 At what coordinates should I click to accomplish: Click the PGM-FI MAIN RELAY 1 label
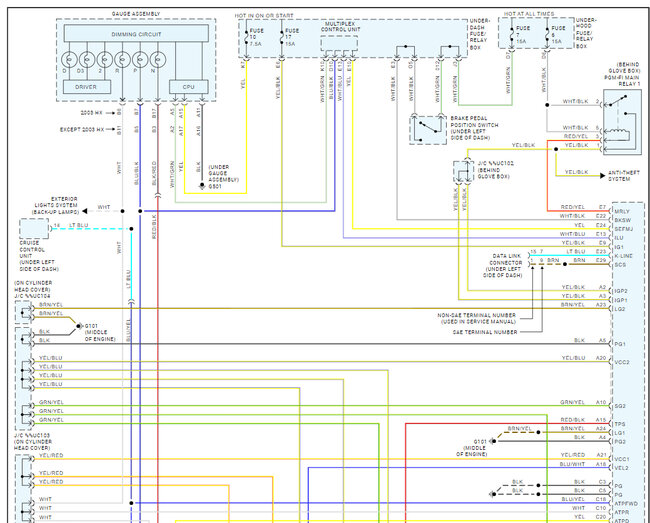[622, 74]
